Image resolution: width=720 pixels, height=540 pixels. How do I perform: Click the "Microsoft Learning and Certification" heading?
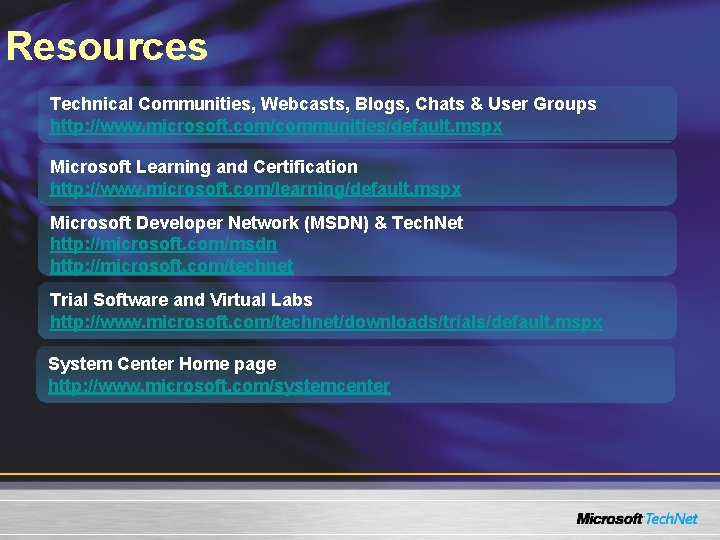tap(203, 167)
